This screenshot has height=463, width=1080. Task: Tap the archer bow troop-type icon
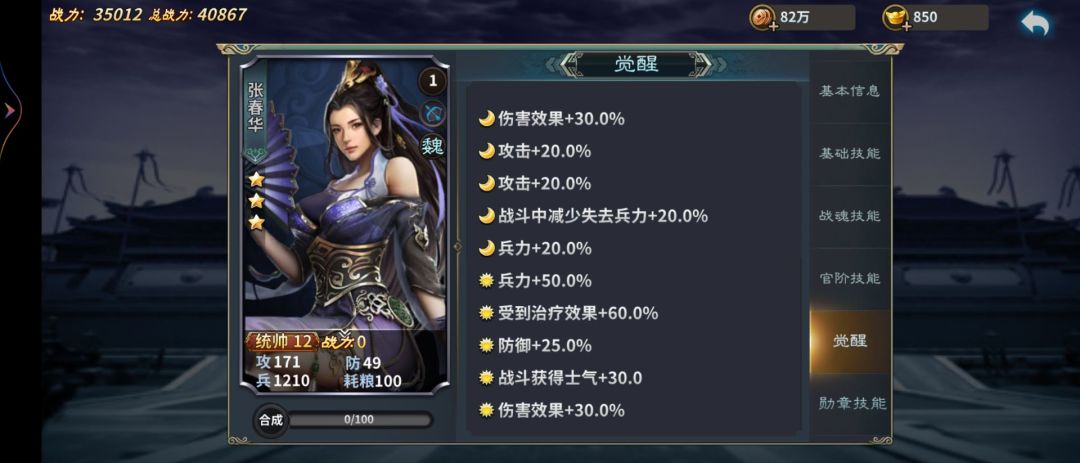click(x=433, y=114)
